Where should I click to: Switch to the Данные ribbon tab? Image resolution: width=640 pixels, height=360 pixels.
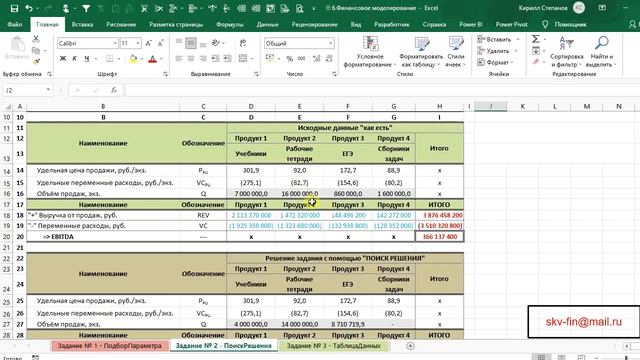pos(267,24)
